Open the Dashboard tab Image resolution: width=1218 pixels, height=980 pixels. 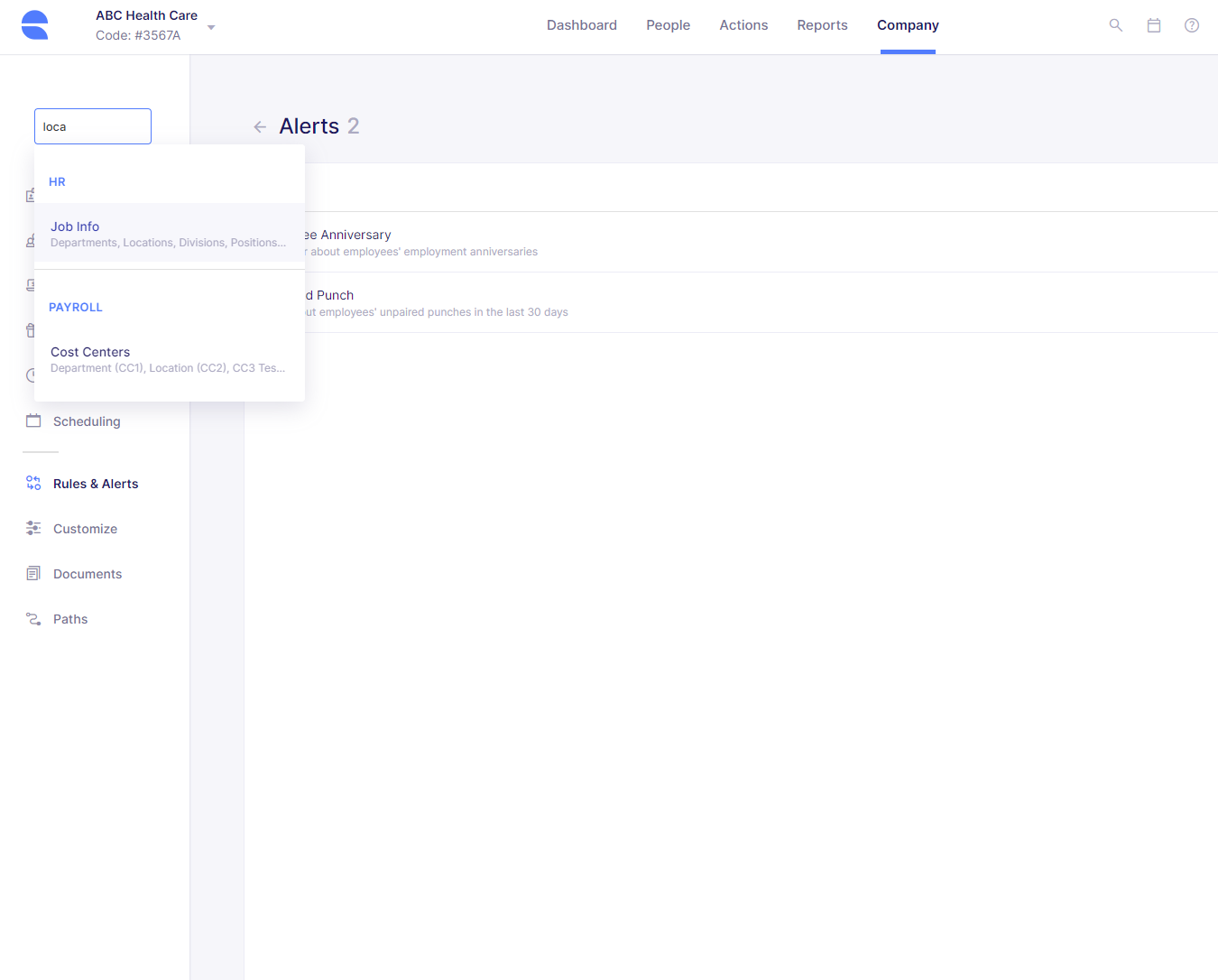pos(582,25)
